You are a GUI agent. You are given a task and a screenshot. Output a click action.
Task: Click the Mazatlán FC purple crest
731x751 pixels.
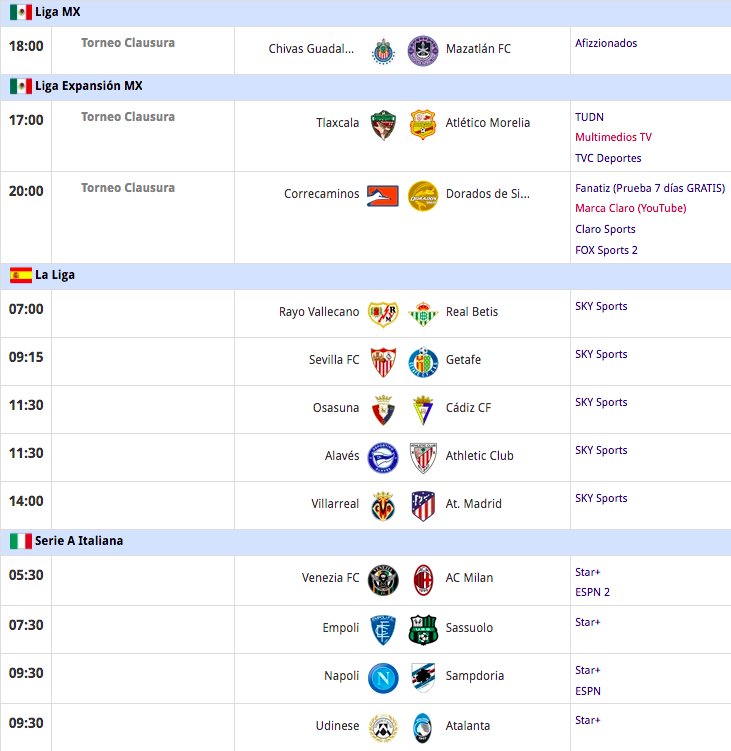(423, 50)
